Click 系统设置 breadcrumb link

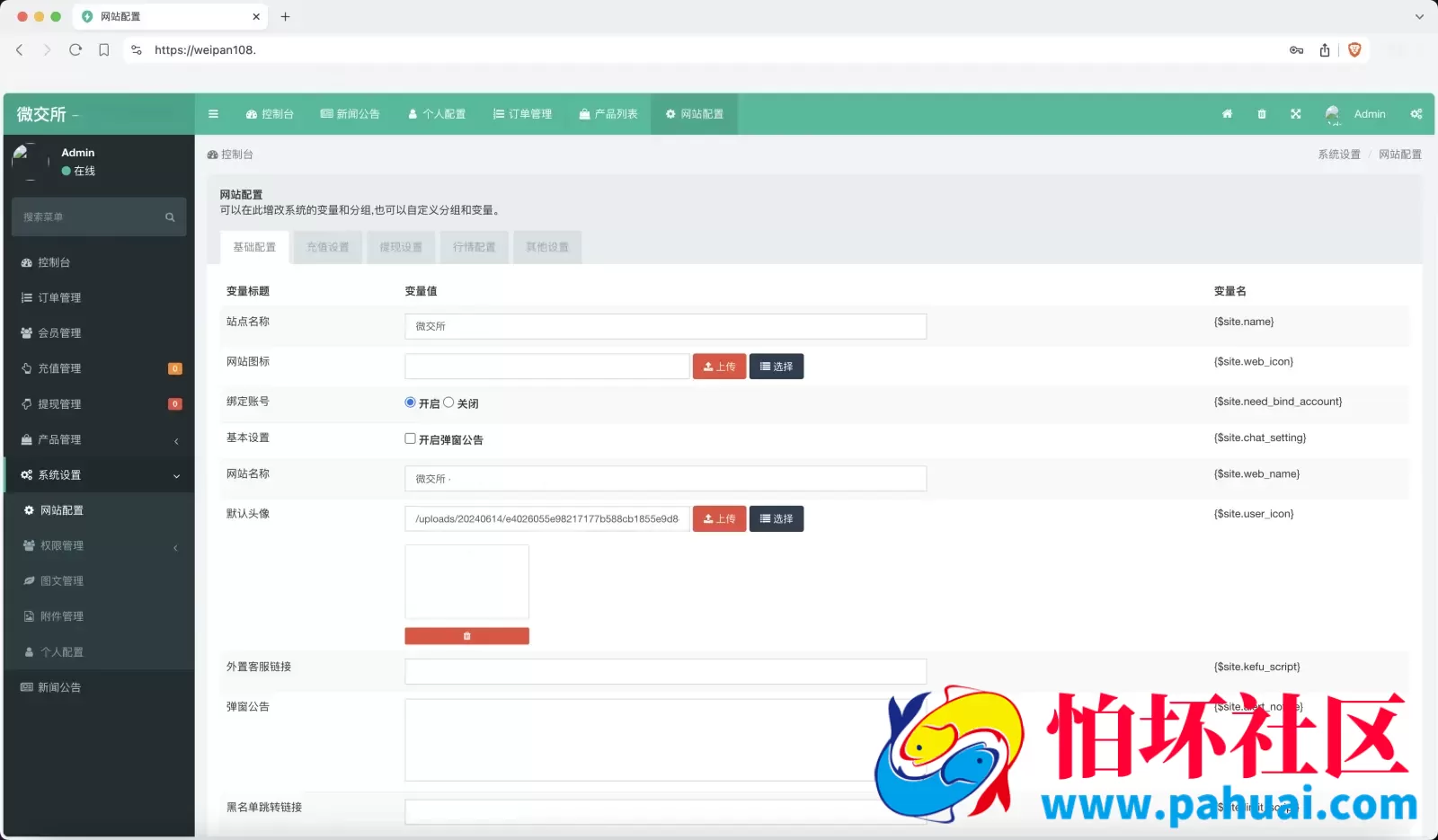coord(1339,155)
